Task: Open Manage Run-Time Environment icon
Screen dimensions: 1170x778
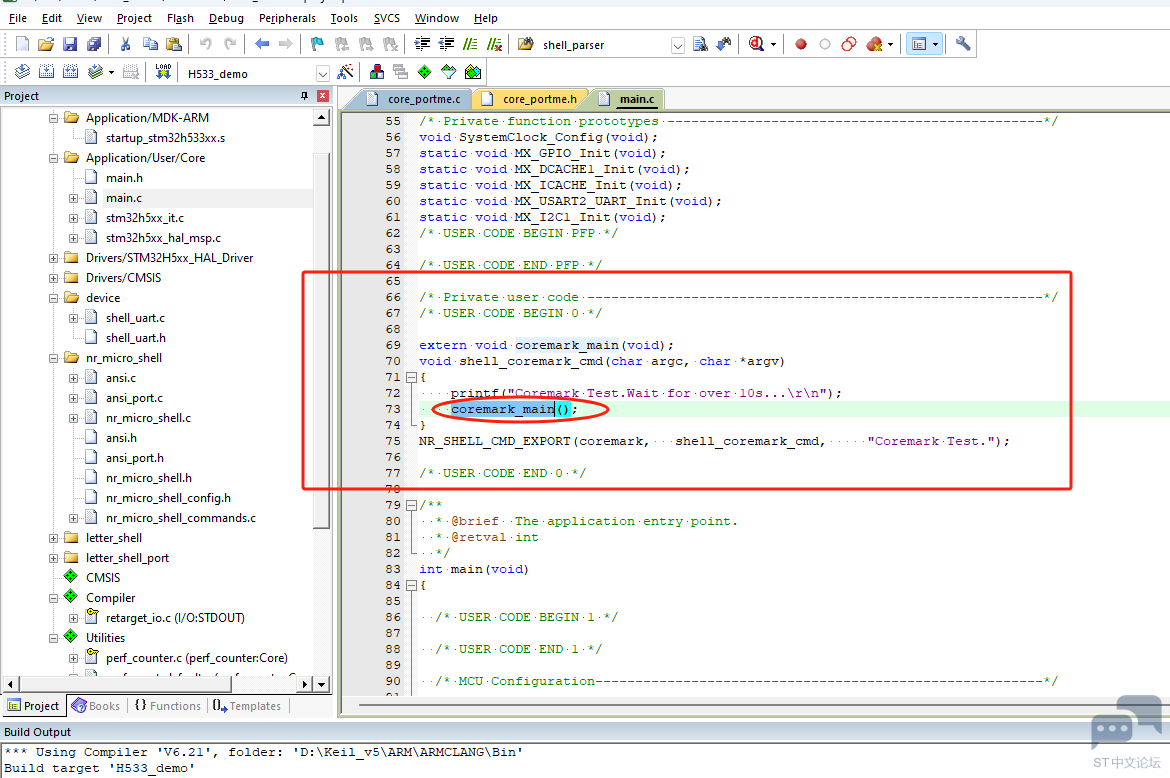Action: click(425, 72)
